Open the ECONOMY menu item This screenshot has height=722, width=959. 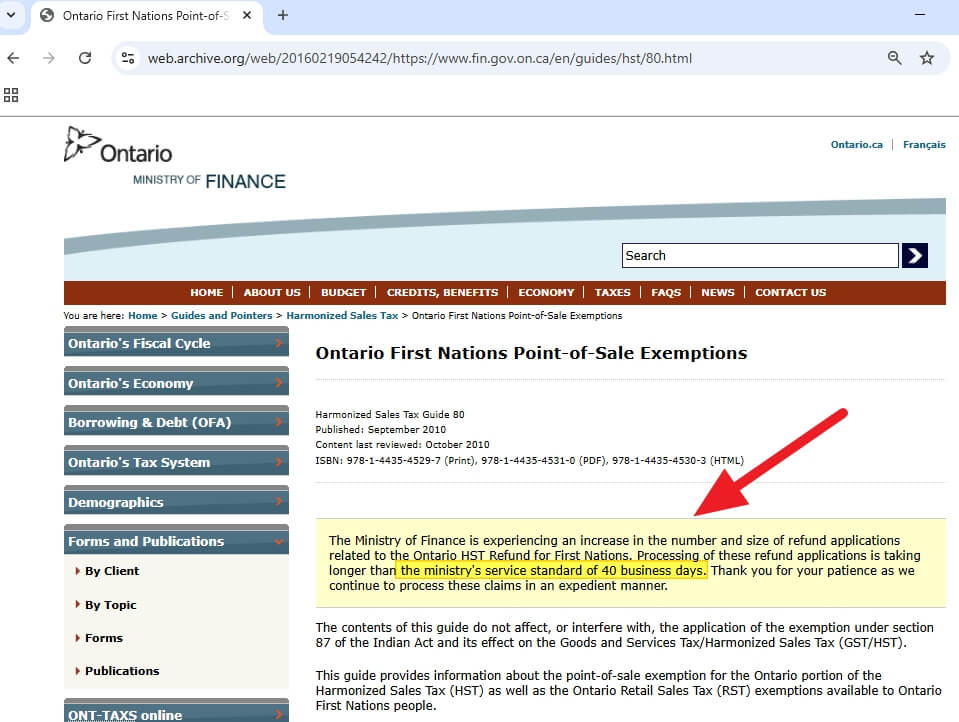(x=546, y=292)
